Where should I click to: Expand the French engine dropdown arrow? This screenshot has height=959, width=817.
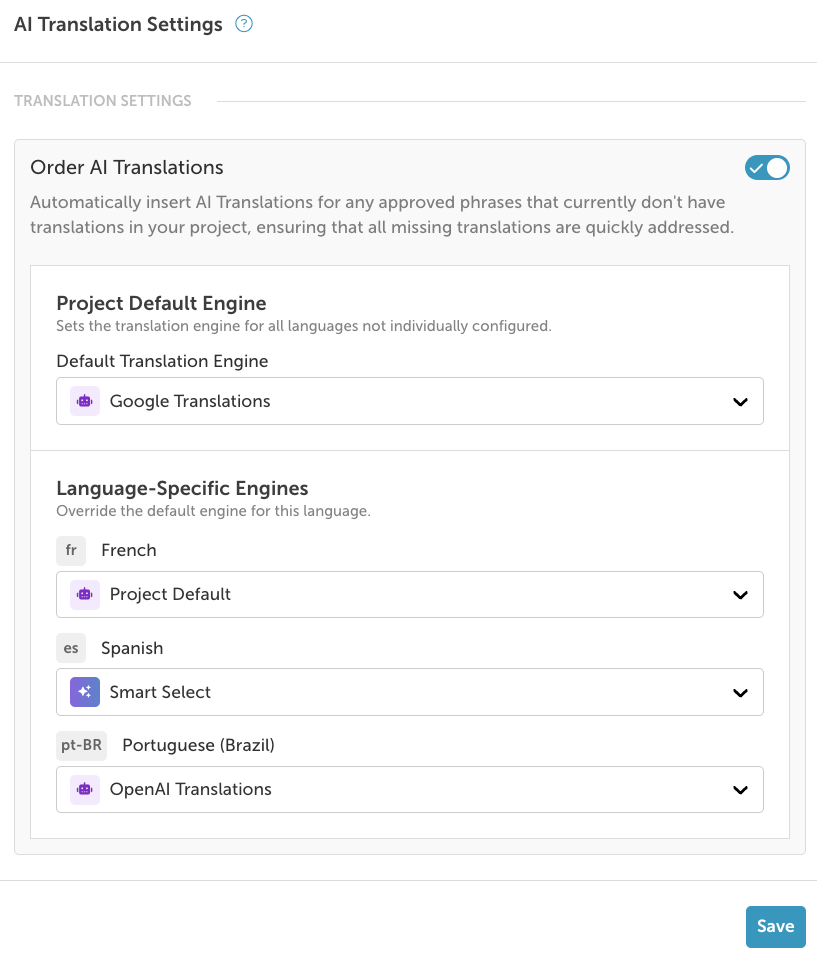(x=740, y=595)
